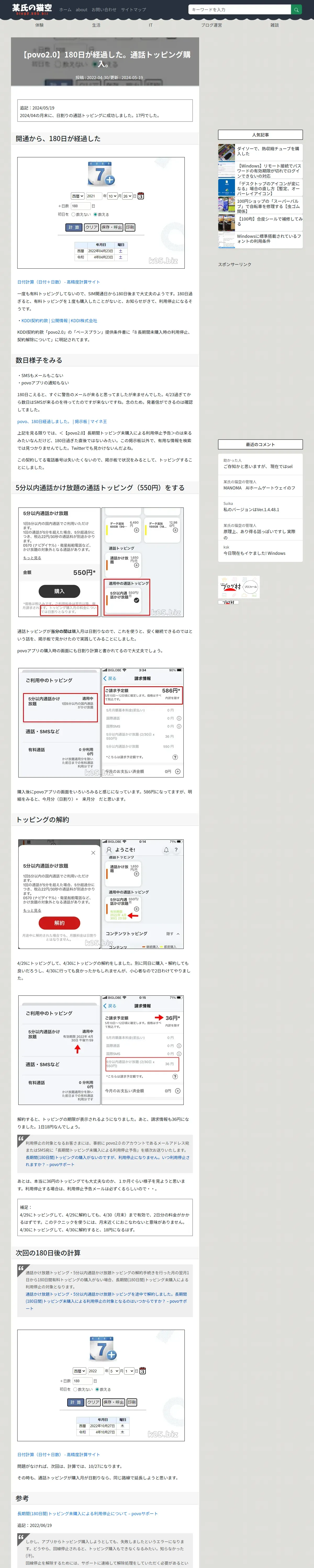Select the IT category tab

[x=151, y=25]
